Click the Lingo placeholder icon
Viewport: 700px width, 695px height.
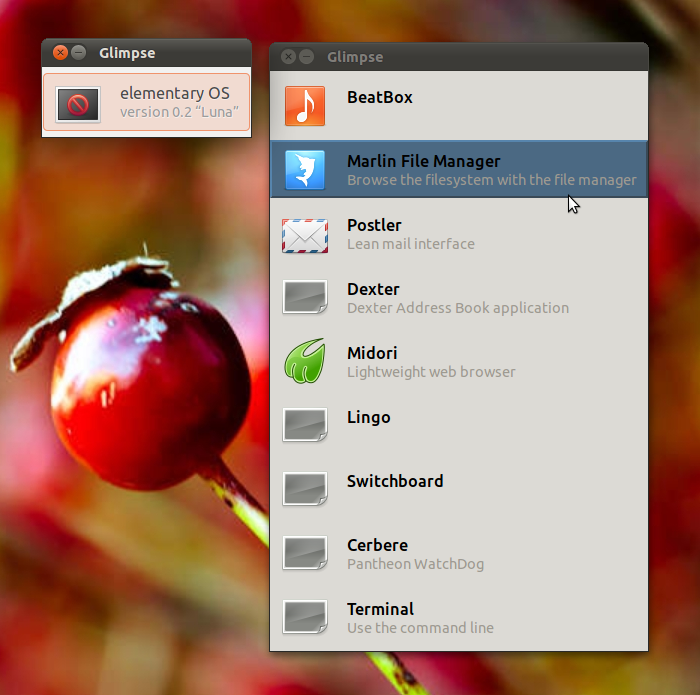click(305, 424)
